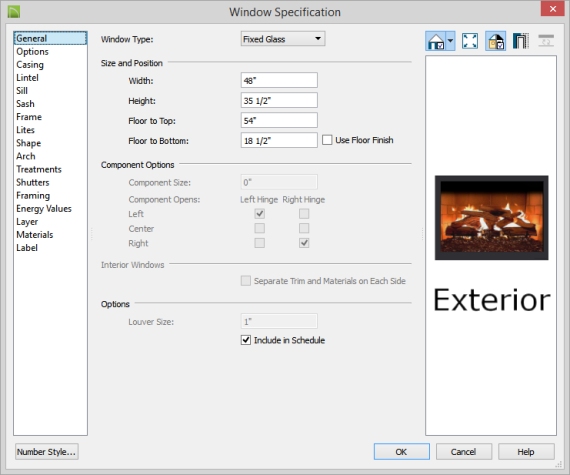Screen dimensions: 570x475
Task: Click the fireplace preview image
Action: (x=491, y=218)
